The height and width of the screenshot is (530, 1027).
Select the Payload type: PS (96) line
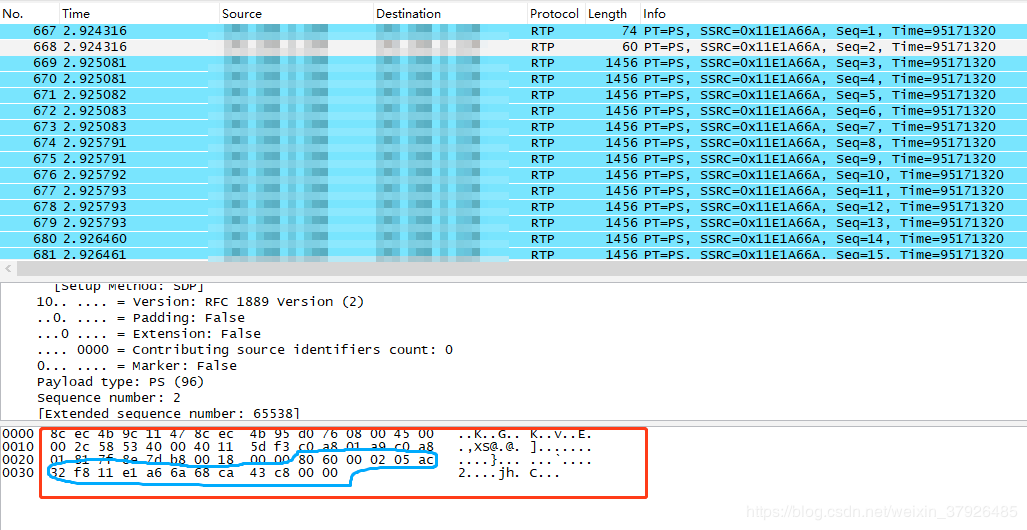[121, 382]
